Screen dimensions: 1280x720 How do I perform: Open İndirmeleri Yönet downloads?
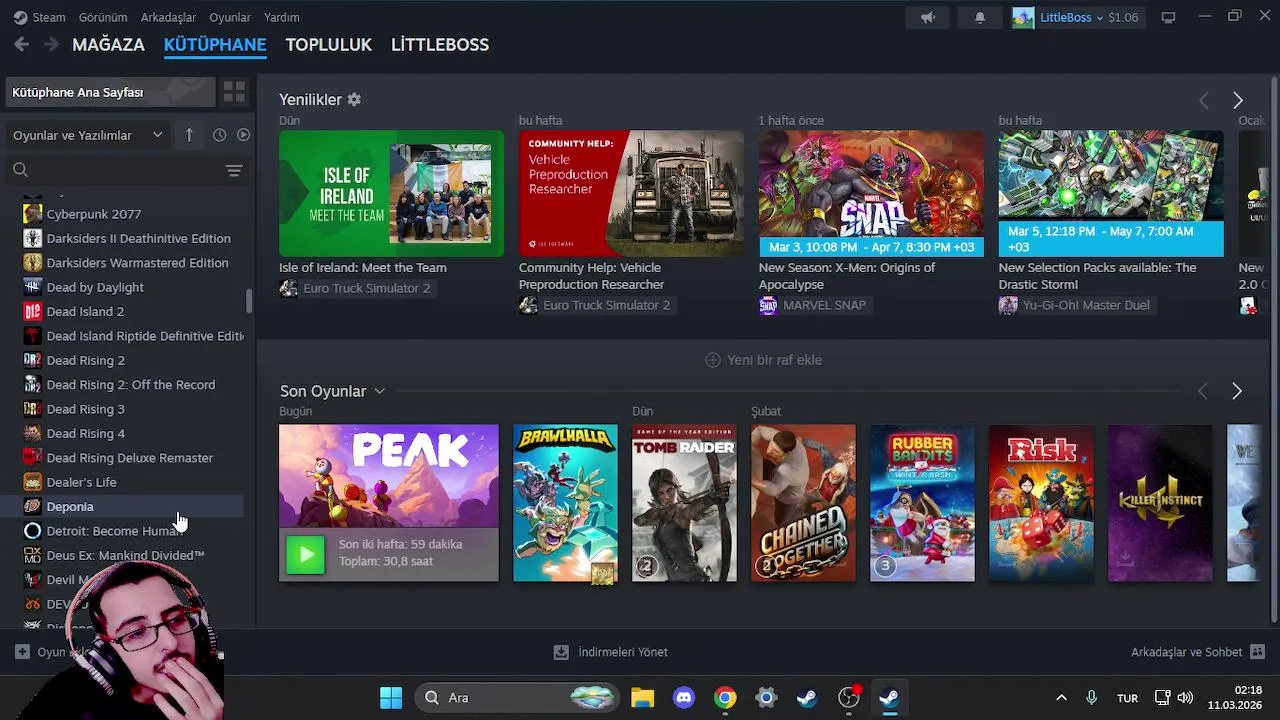[611, 652]
